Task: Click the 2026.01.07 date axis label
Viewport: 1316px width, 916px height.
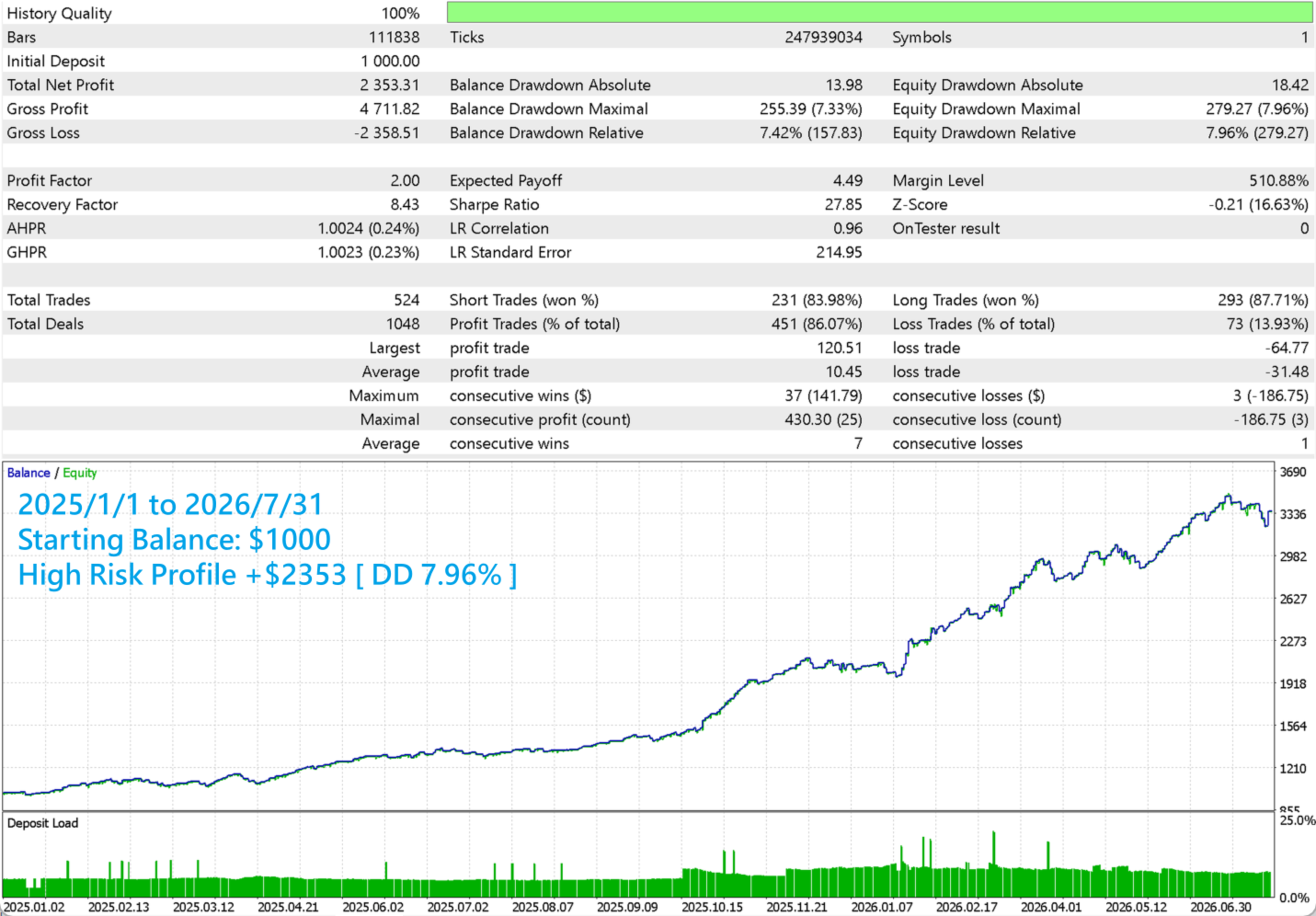Action: click(882, 907)
